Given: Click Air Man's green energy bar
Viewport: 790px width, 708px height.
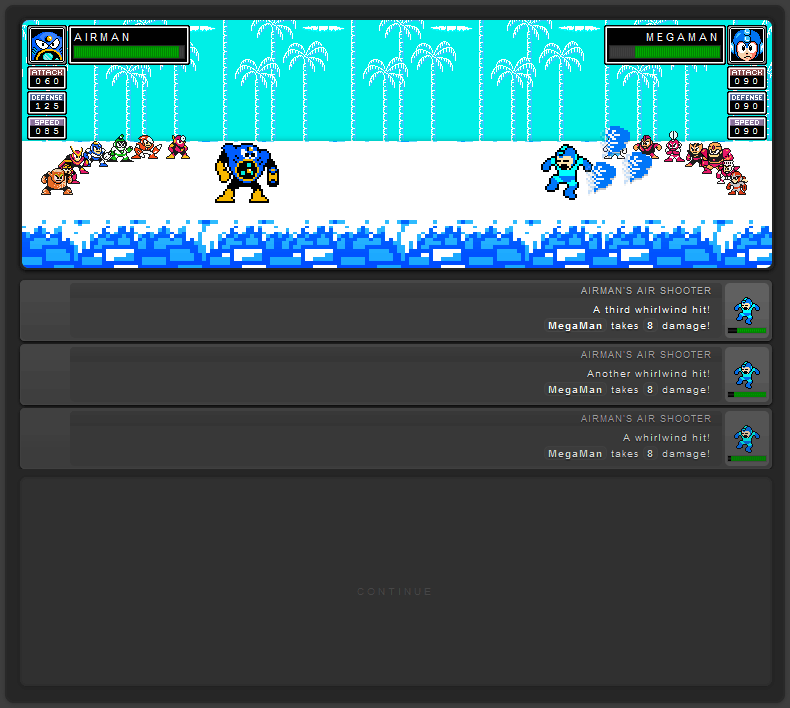Looking at the screenshot, I should (129, 52).
